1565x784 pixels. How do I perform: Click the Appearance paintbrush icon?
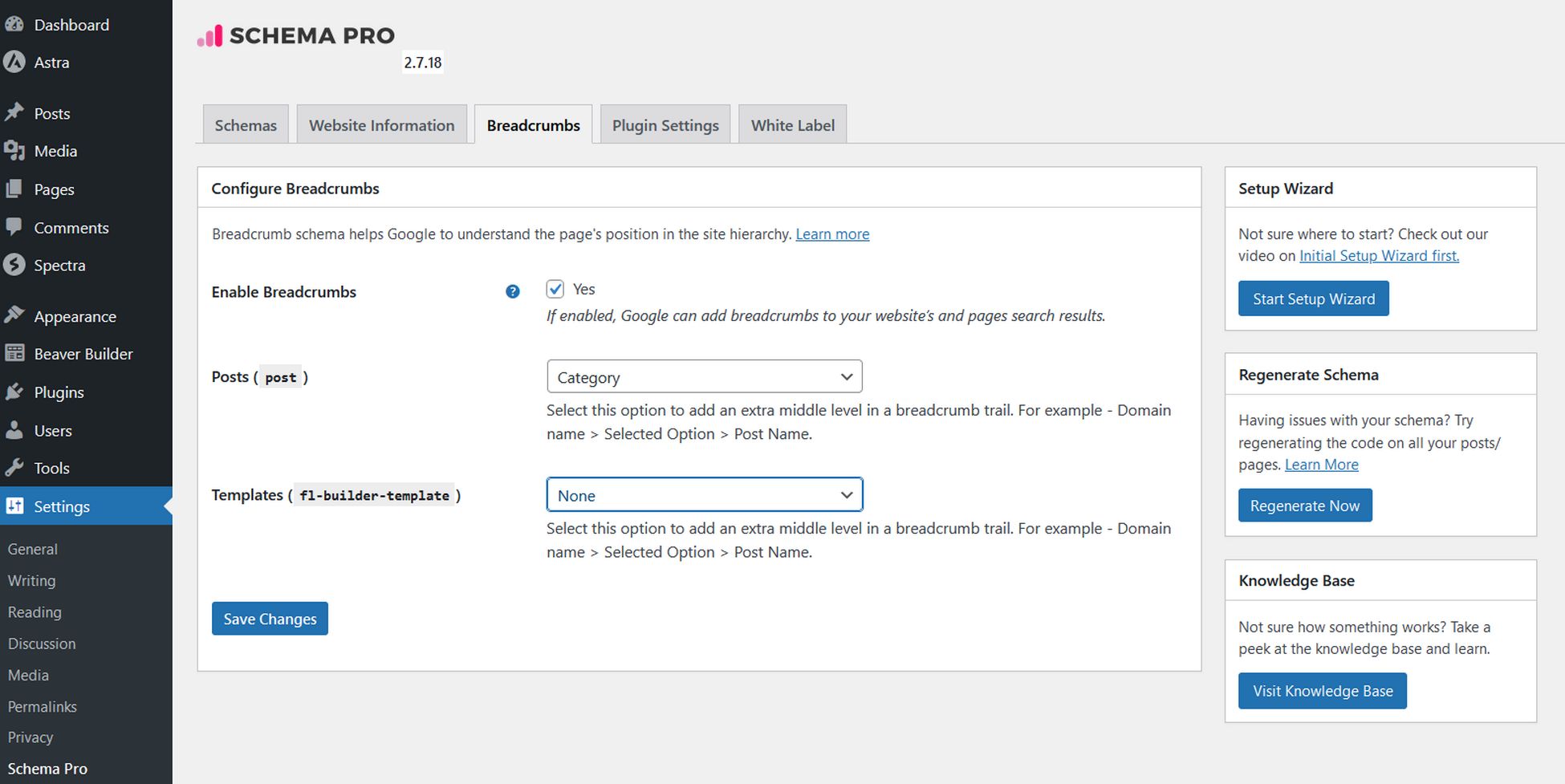(14, 315)
